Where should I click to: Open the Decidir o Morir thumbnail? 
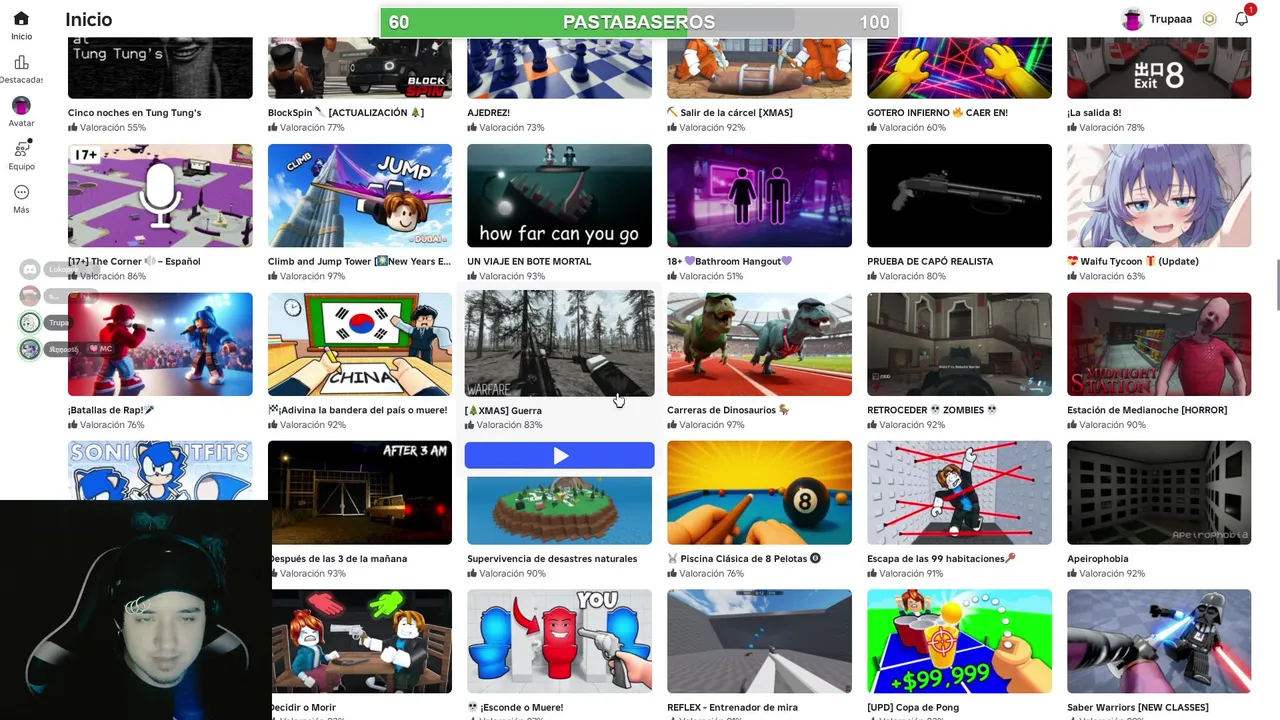click(x=362, y=641)
